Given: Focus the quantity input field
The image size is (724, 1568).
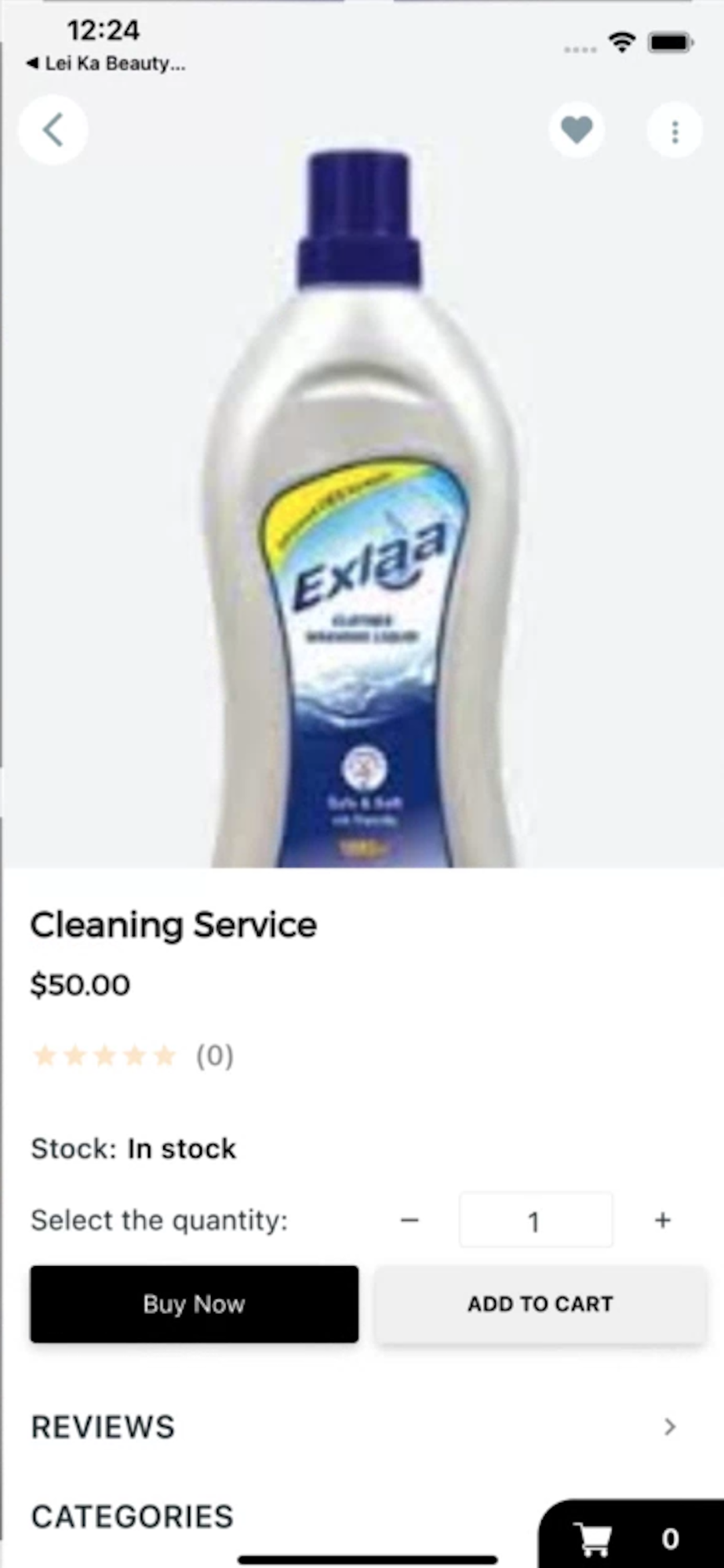Looking at the screenshot, I should 536,1220.
